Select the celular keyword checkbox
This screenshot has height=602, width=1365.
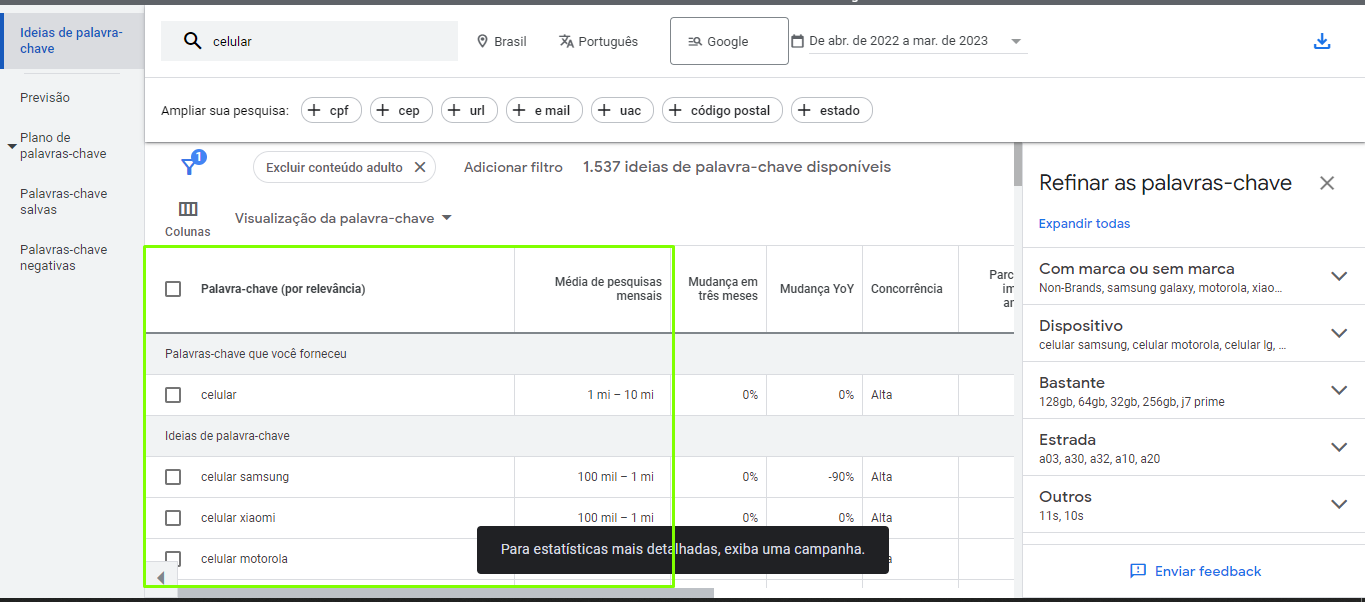tap(173, 395)
